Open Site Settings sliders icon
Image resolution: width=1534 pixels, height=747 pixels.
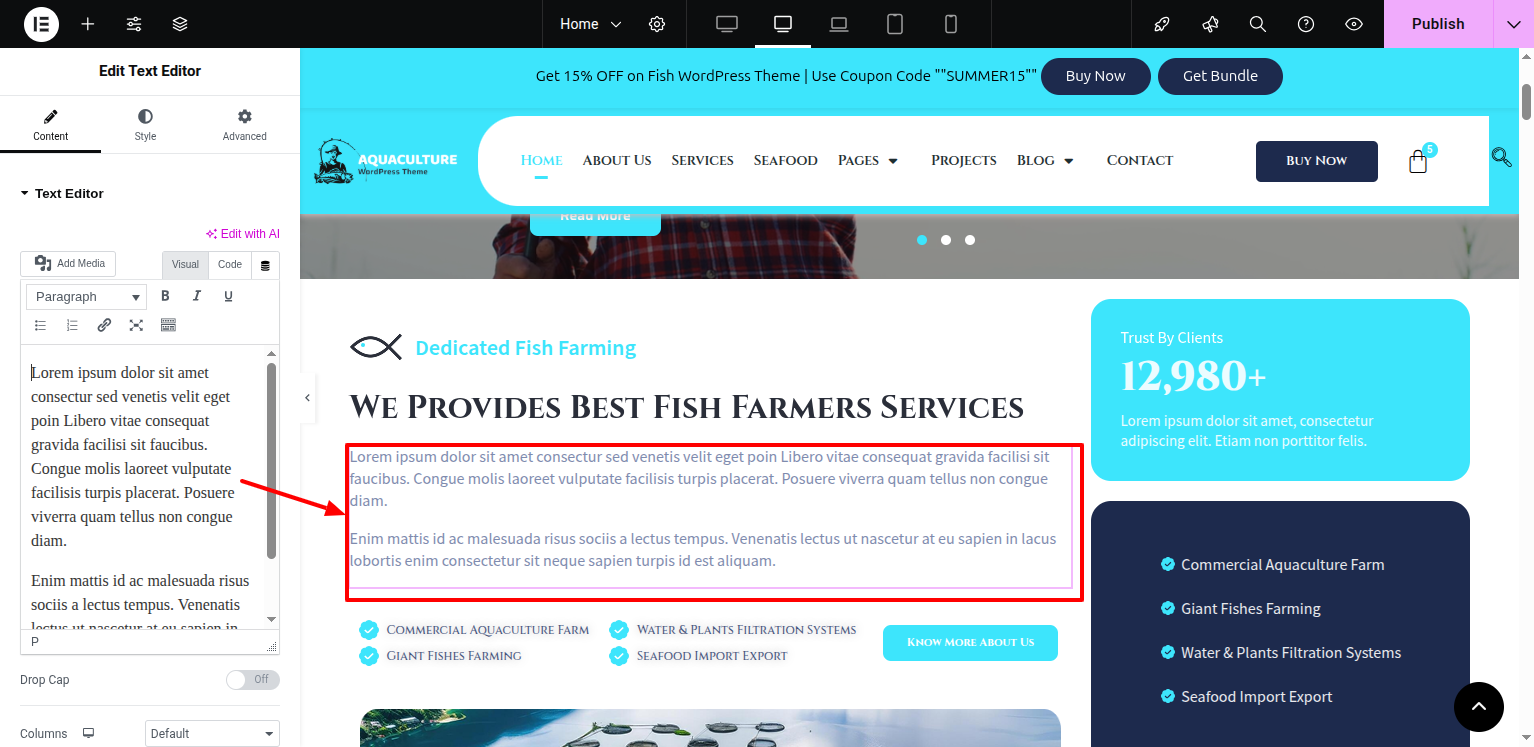coord(134,24)
